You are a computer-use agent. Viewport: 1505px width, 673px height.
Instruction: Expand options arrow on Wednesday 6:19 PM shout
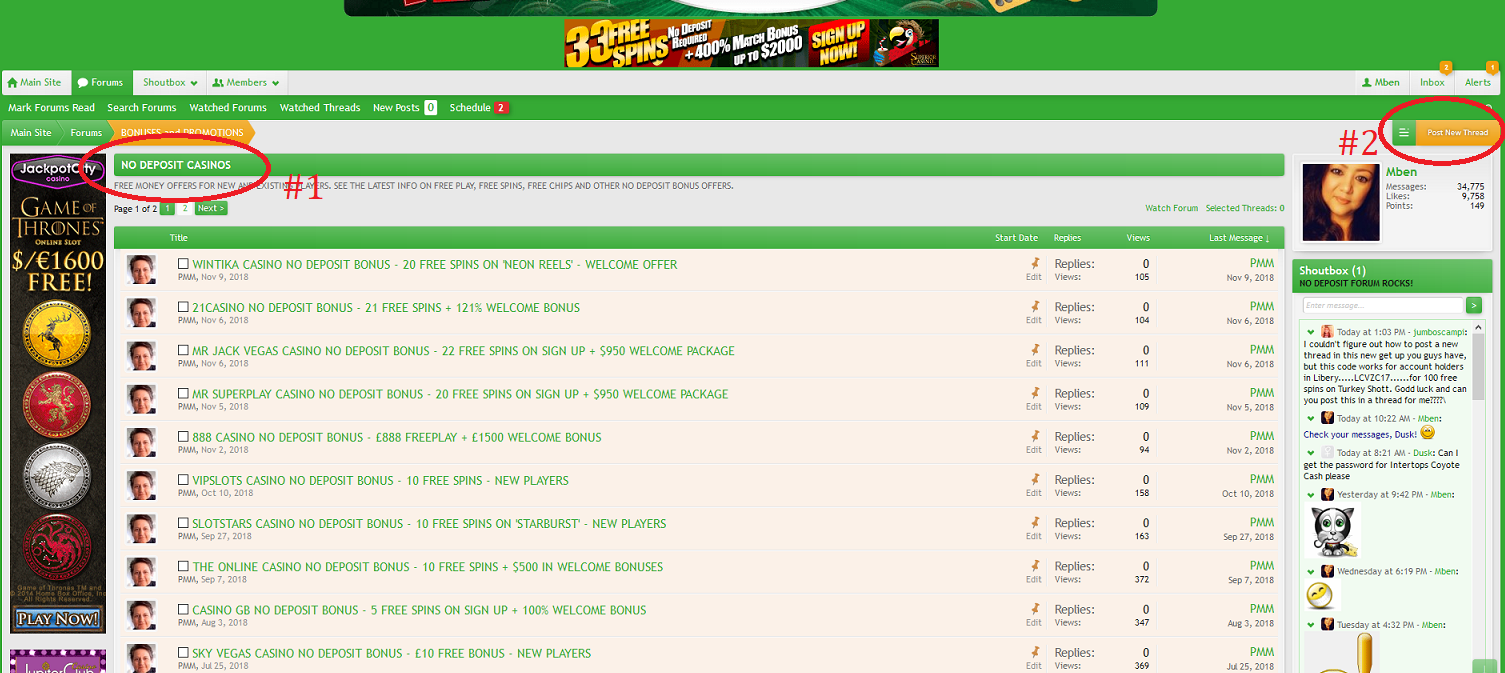pos(1311,571)
